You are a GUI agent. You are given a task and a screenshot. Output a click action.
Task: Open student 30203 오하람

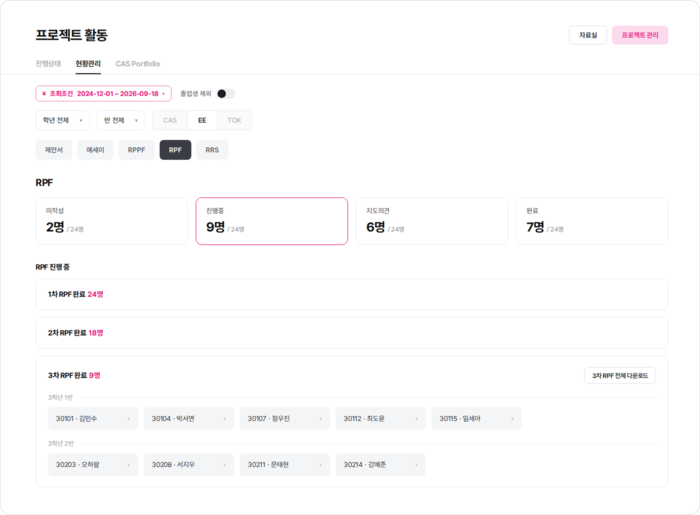[x=93, y=465]
